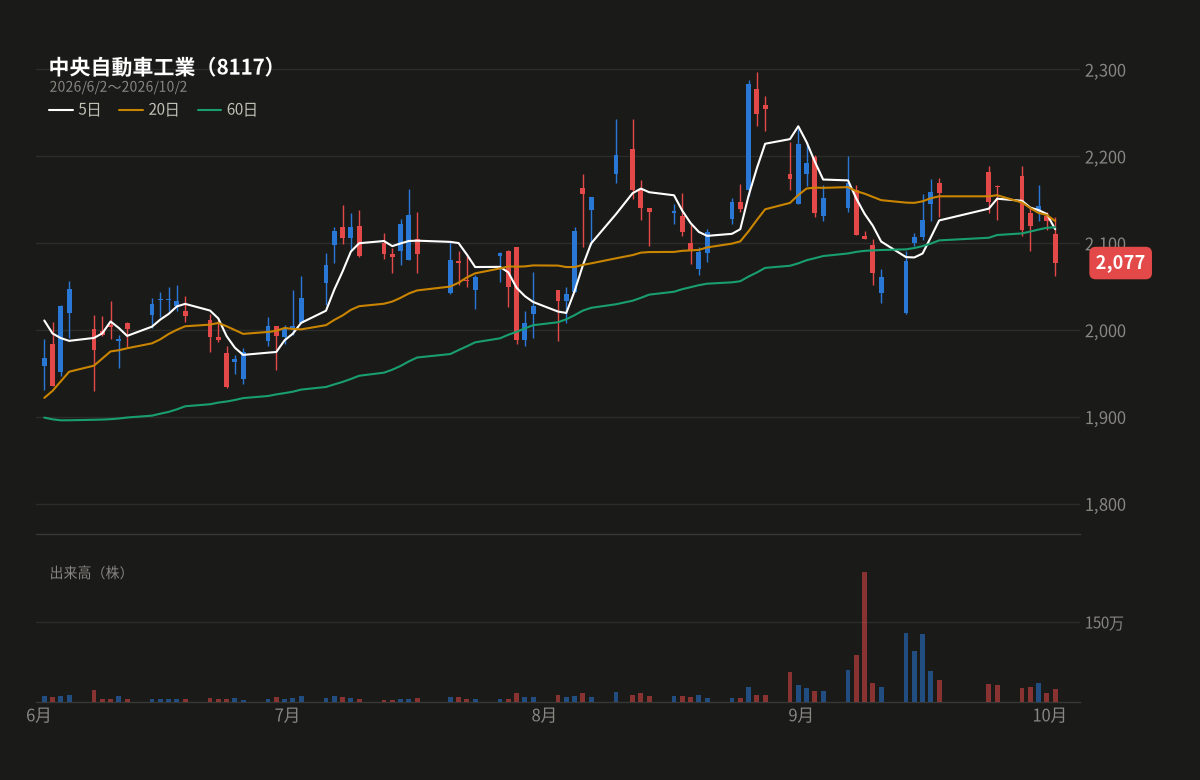Click the 9月 label on the time axis
This screenshot has width=1200, height=780.
[801, 715]
